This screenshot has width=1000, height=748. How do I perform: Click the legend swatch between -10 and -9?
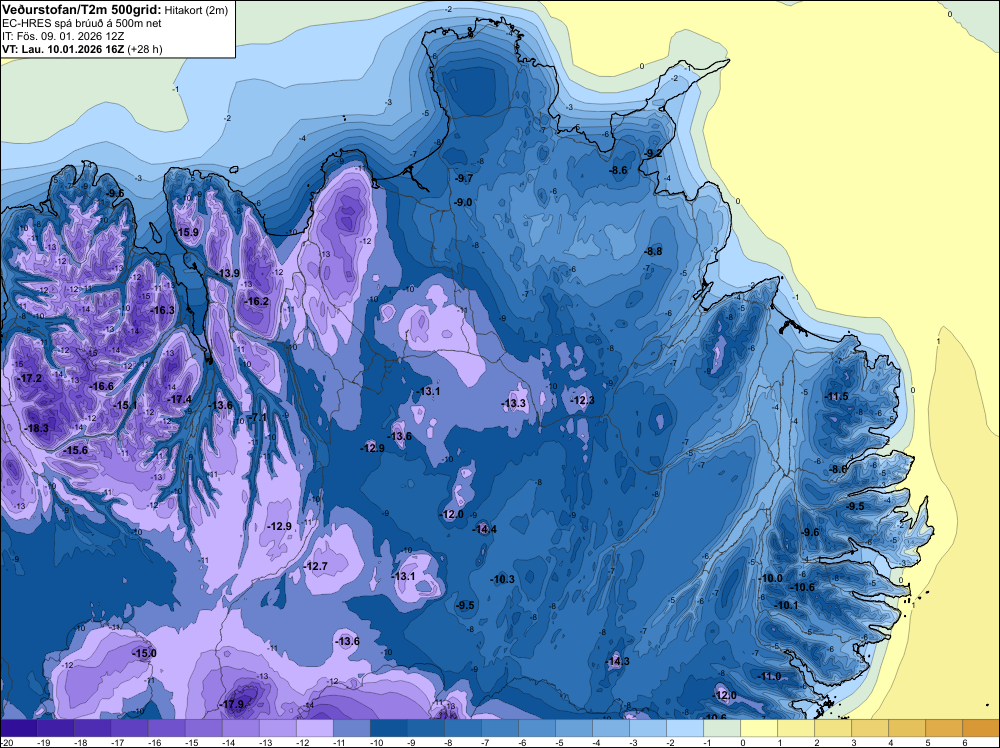pyautogui.click(x=389, y=728)
